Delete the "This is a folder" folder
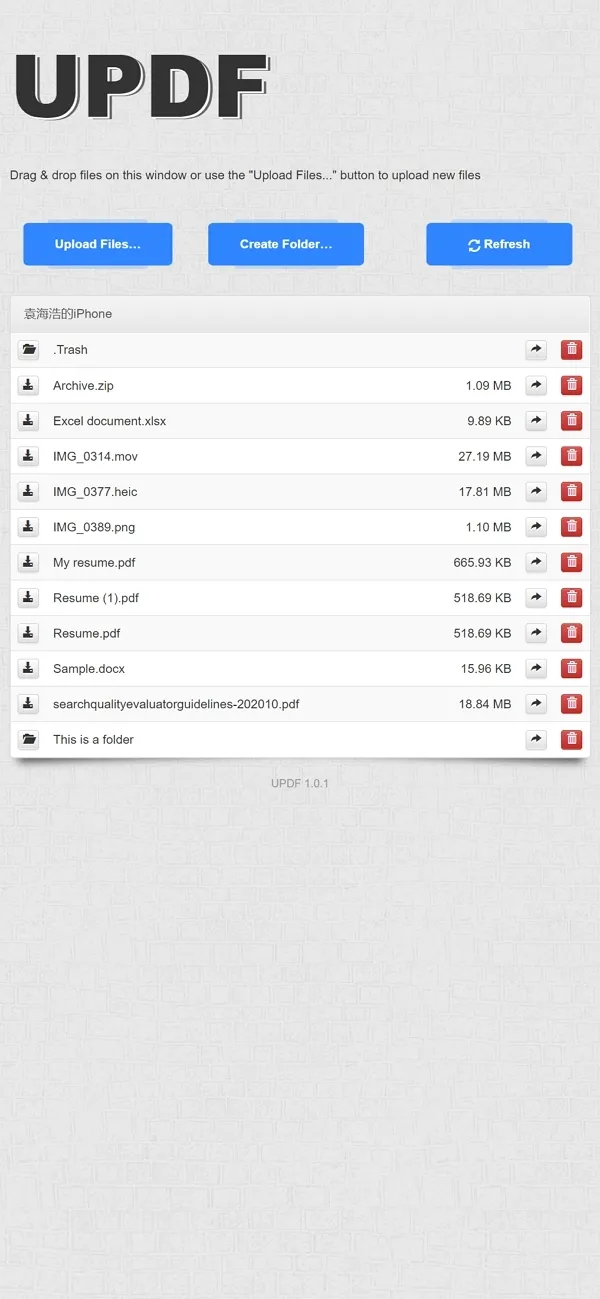600x1299 pixels. (571, 739)
